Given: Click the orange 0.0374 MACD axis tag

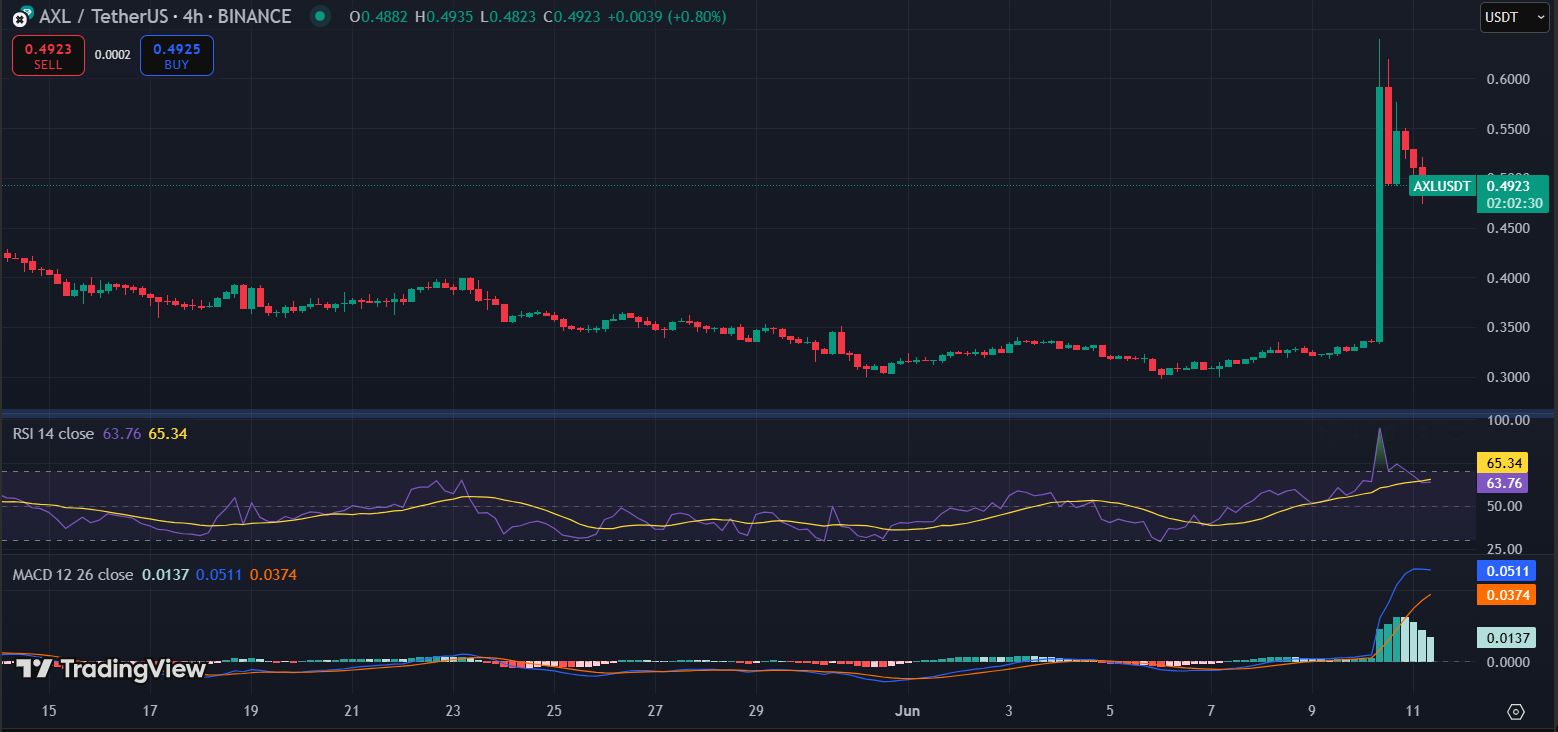Looking at the screenshot, I should click(1505, 595).
